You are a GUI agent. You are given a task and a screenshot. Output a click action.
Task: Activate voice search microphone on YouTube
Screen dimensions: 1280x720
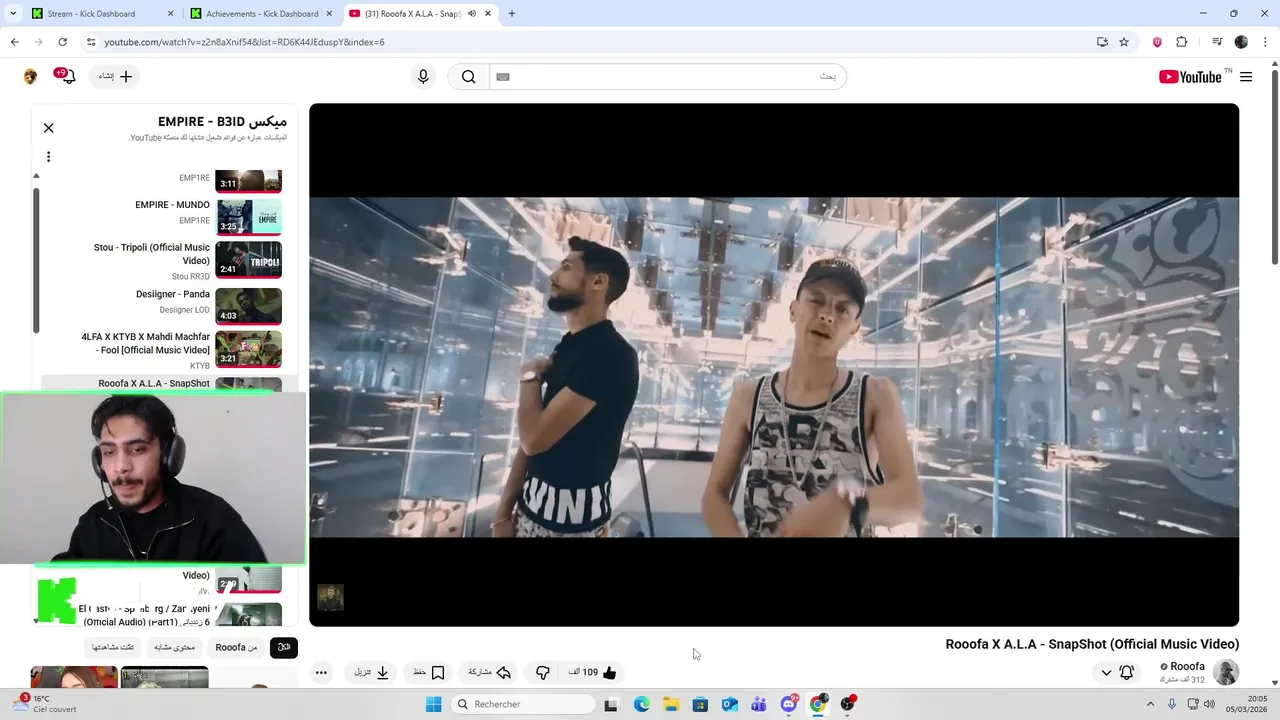423,77
